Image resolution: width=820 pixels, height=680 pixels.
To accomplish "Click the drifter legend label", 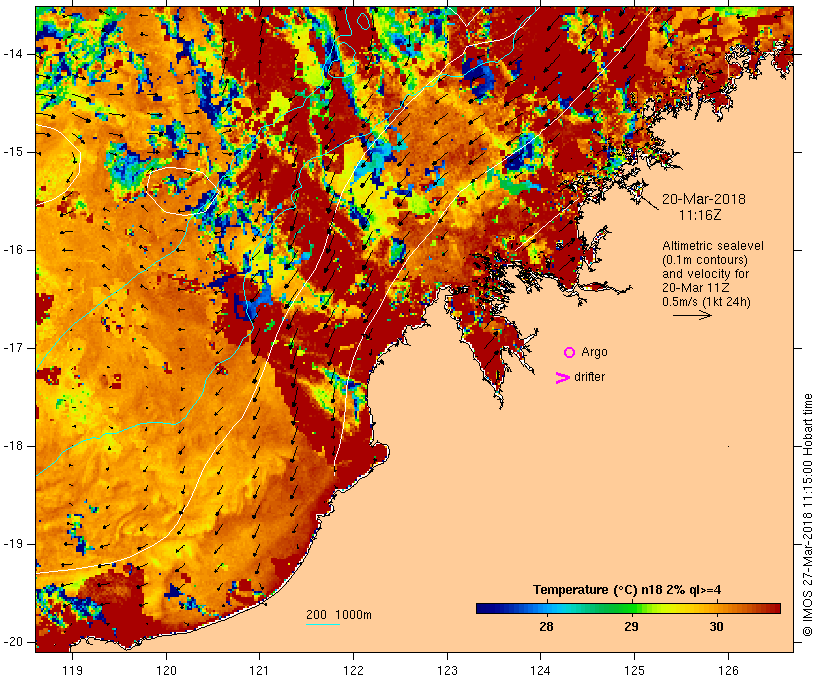I will pos(589,377).
